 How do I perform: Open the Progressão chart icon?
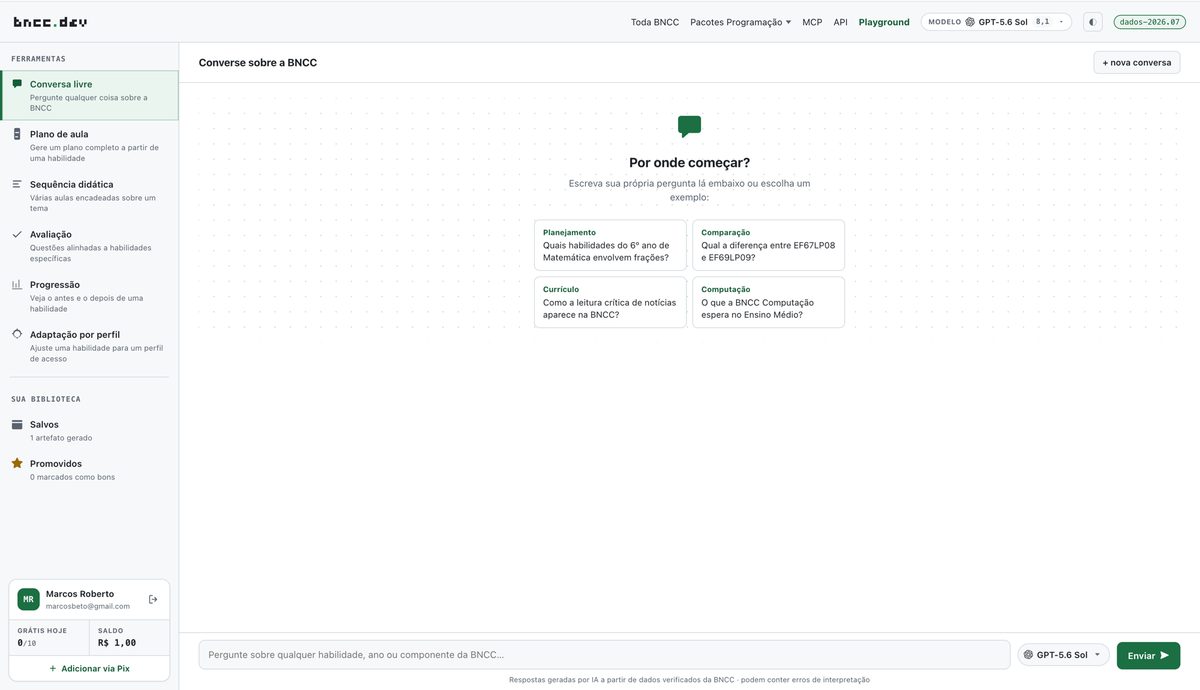(x=17, y=284)
